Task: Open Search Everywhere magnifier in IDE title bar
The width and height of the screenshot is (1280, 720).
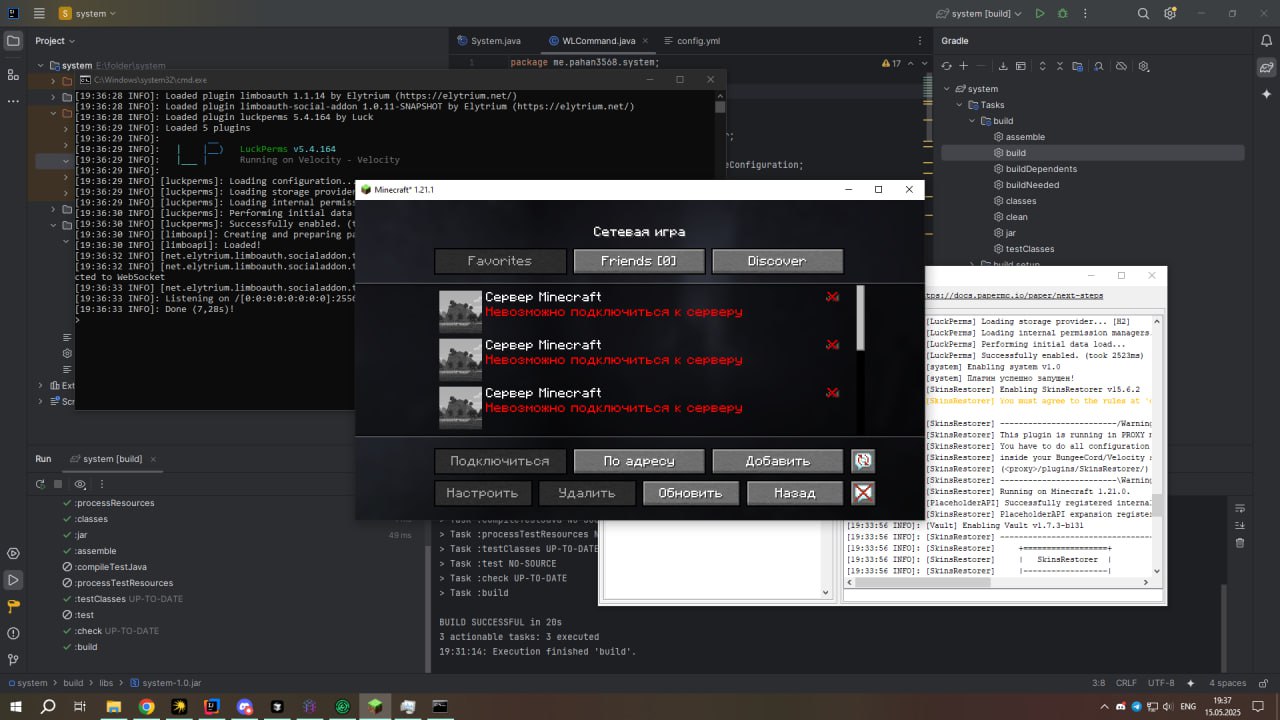Action: pyautogui.click(x=1144, y=14)
